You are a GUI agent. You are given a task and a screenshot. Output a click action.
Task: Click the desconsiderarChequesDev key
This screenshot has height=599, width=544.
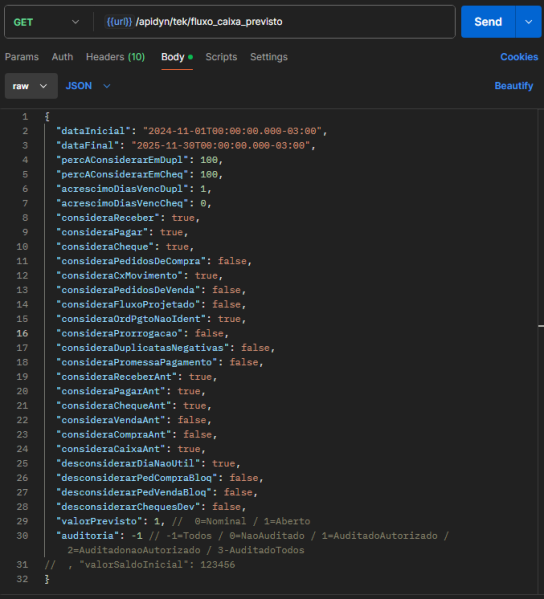128,507
